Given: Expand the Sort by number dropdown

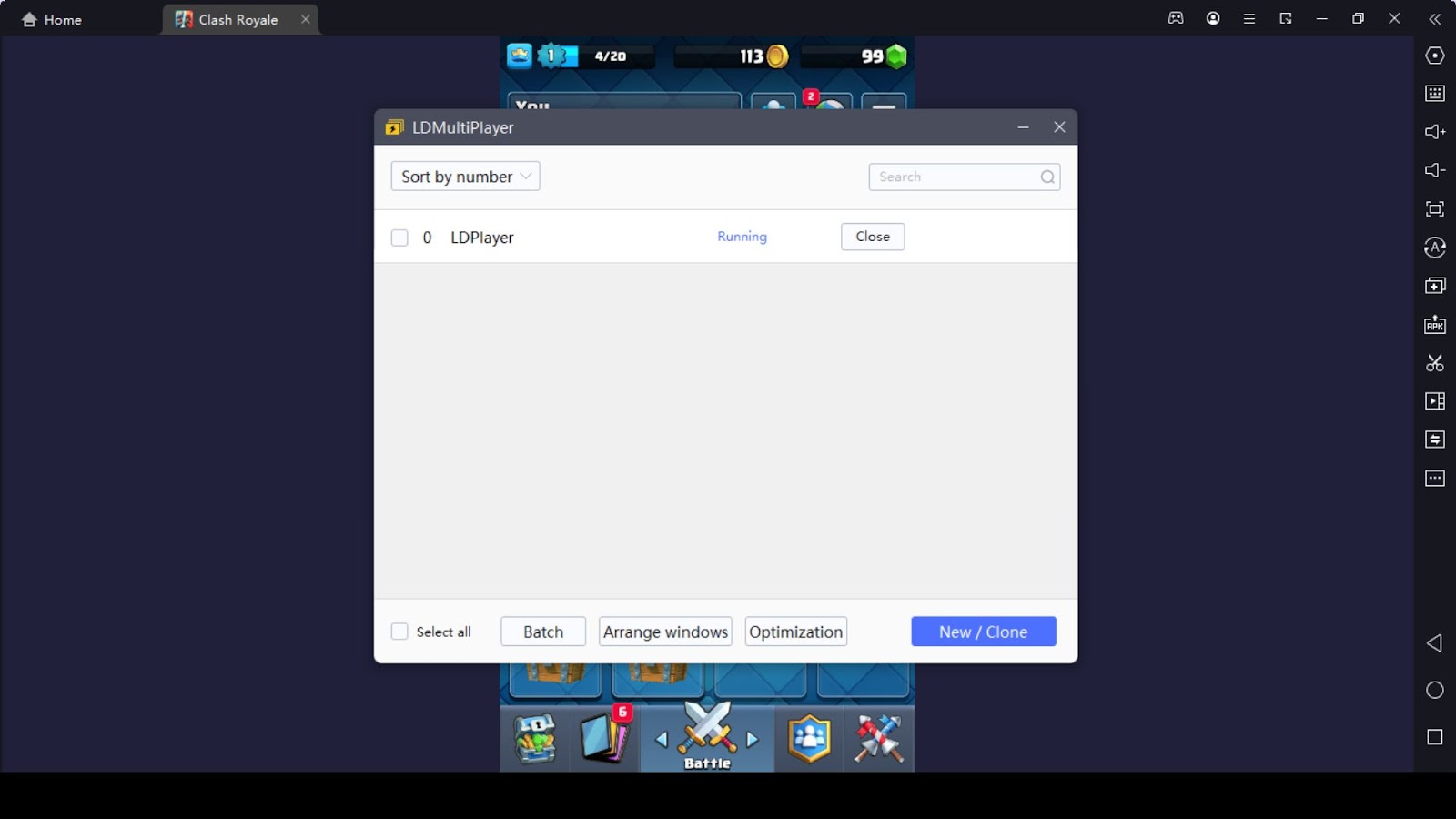Looking at the screenshot, I should pos(465,177).
